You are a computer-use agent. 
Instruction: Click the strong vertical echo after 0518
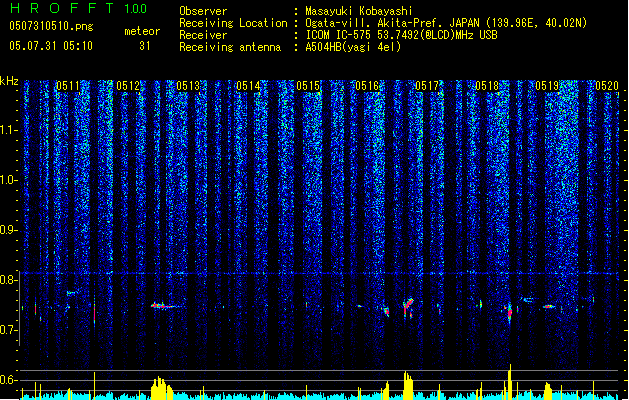pyautogui.click(x=509, y=312)
